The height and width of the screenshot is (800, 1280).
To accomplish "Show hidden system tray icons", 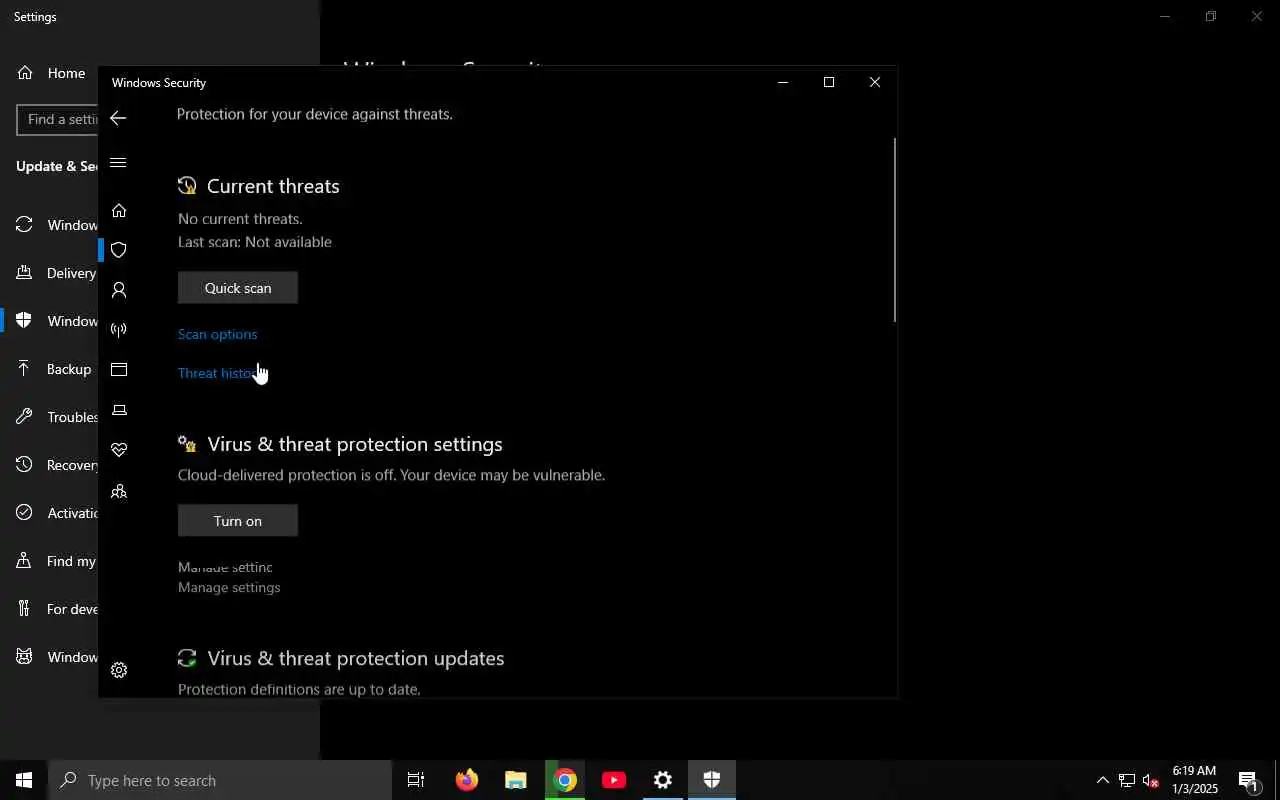I will coord(1102,780).
